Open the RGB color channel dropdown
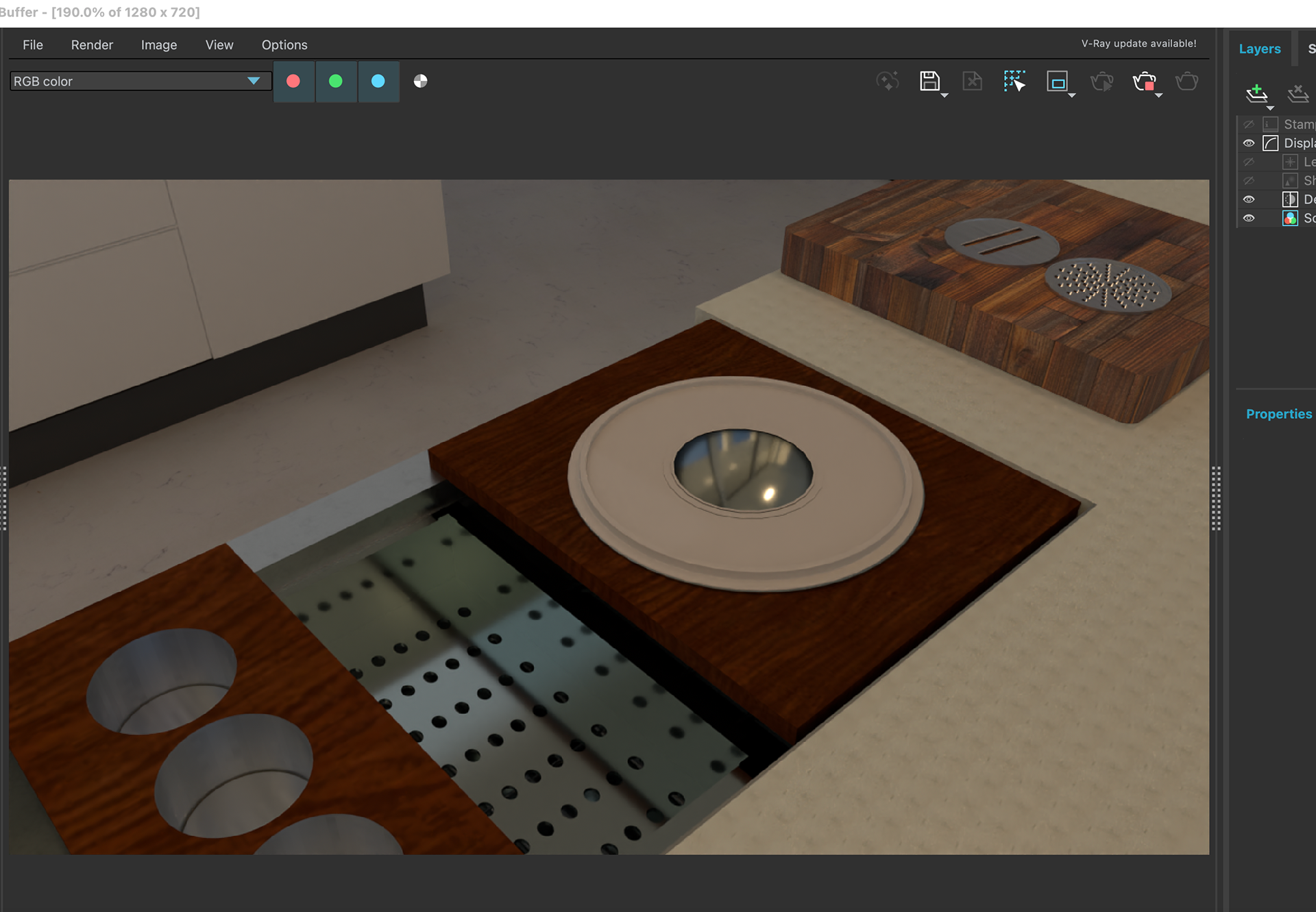Viewport: 1316px width, 912px height. pos(141,81)
